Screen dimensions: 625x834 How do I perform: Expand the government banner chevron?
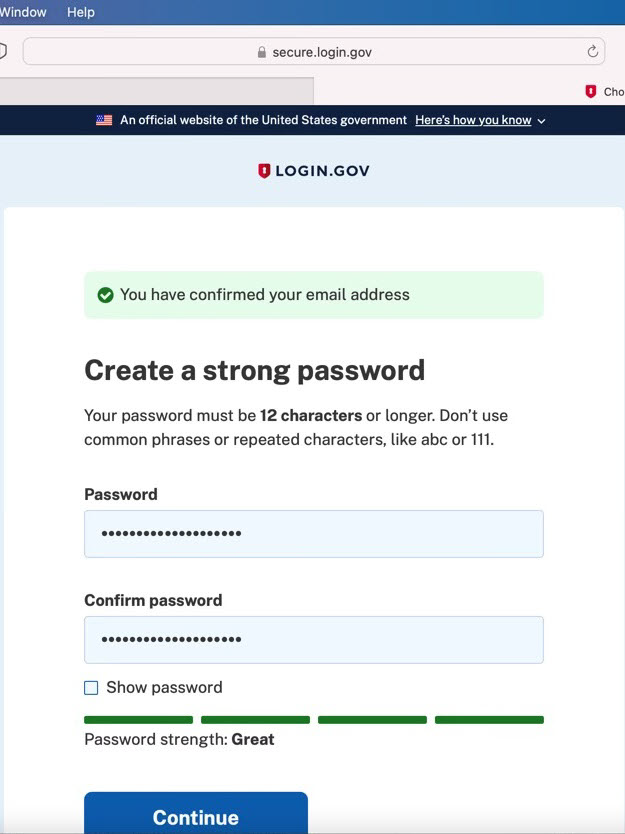tap(541, 121)
